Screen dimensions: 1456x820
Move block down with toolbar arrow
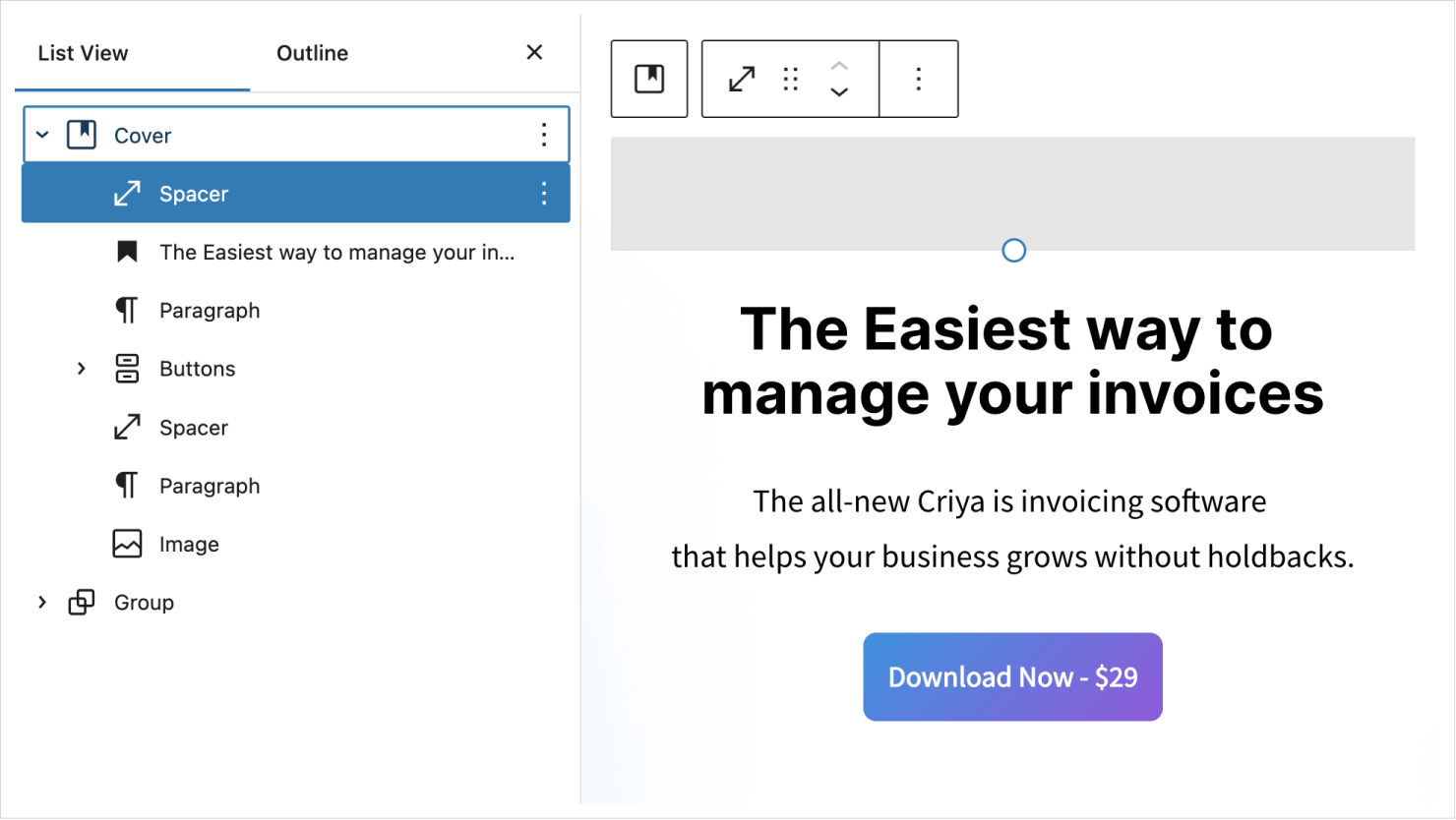click(839, 91)
